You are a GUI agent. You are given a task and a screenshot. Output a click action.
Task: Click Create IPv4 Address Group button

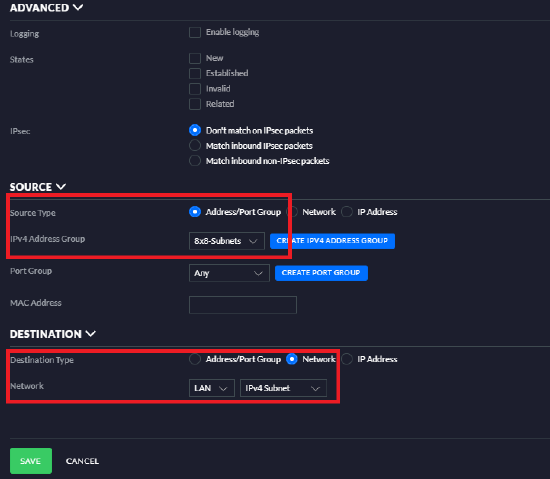pos(332,241)
